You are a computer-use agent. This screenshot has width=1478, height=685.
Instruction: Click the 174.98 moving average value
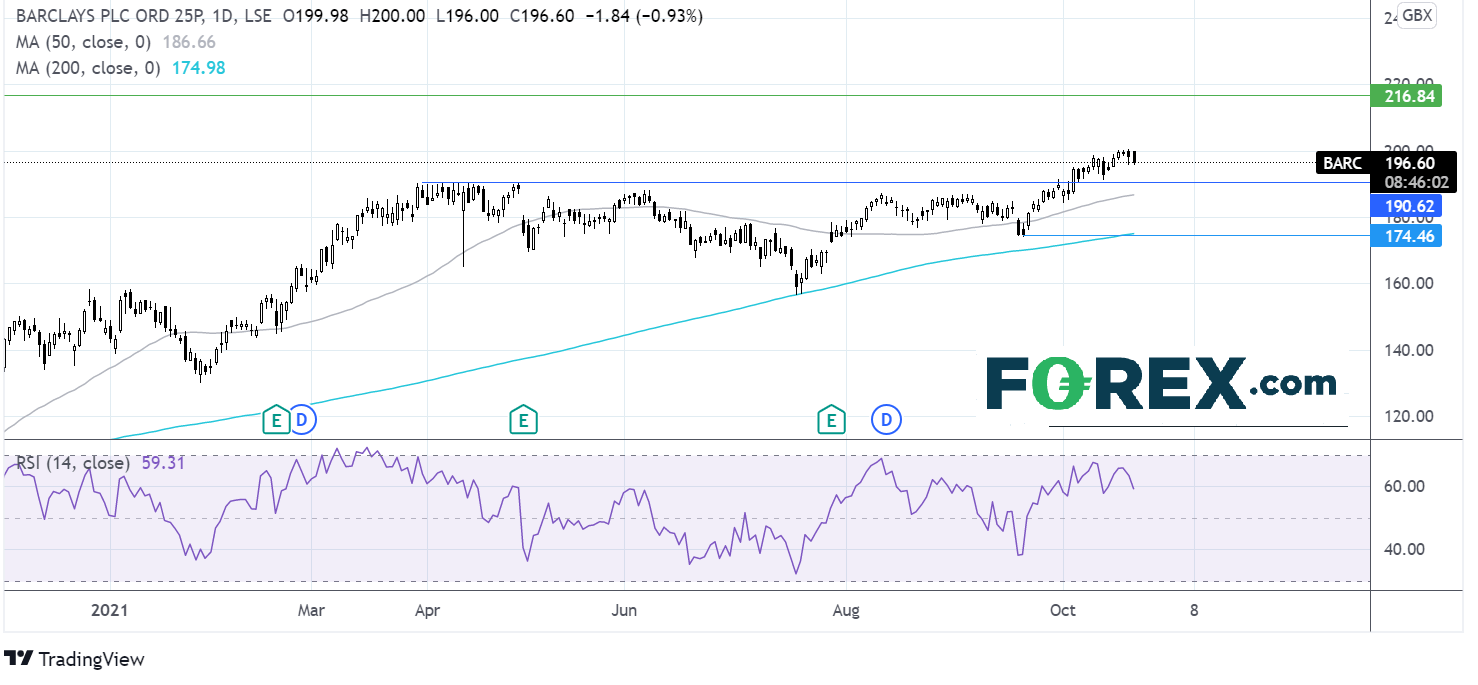198,68
